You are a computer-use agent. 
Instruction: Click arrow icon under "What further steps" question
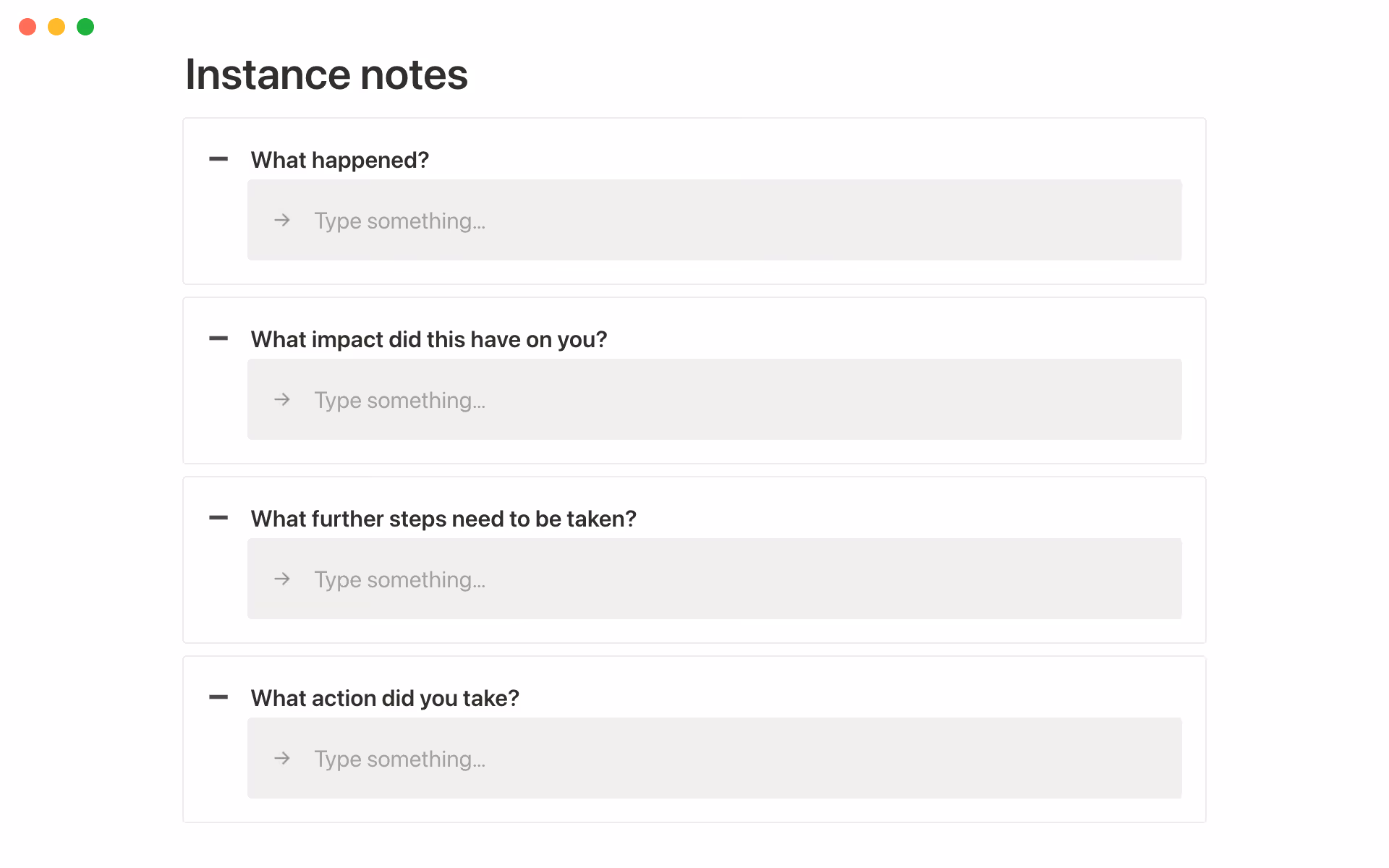pos(282,579)
